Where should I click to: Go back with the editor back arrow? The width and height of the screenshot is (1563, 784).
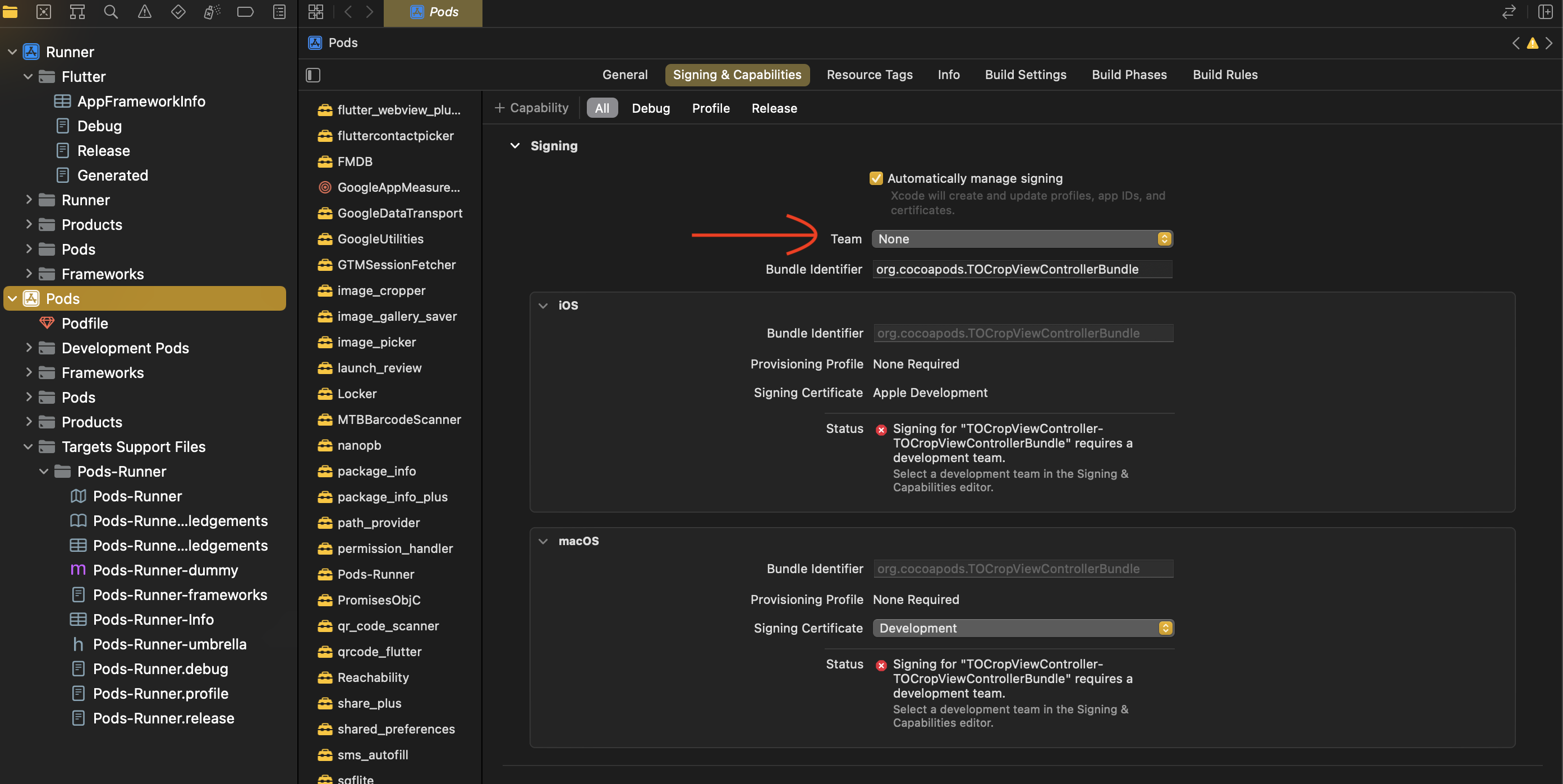point(348,12)
